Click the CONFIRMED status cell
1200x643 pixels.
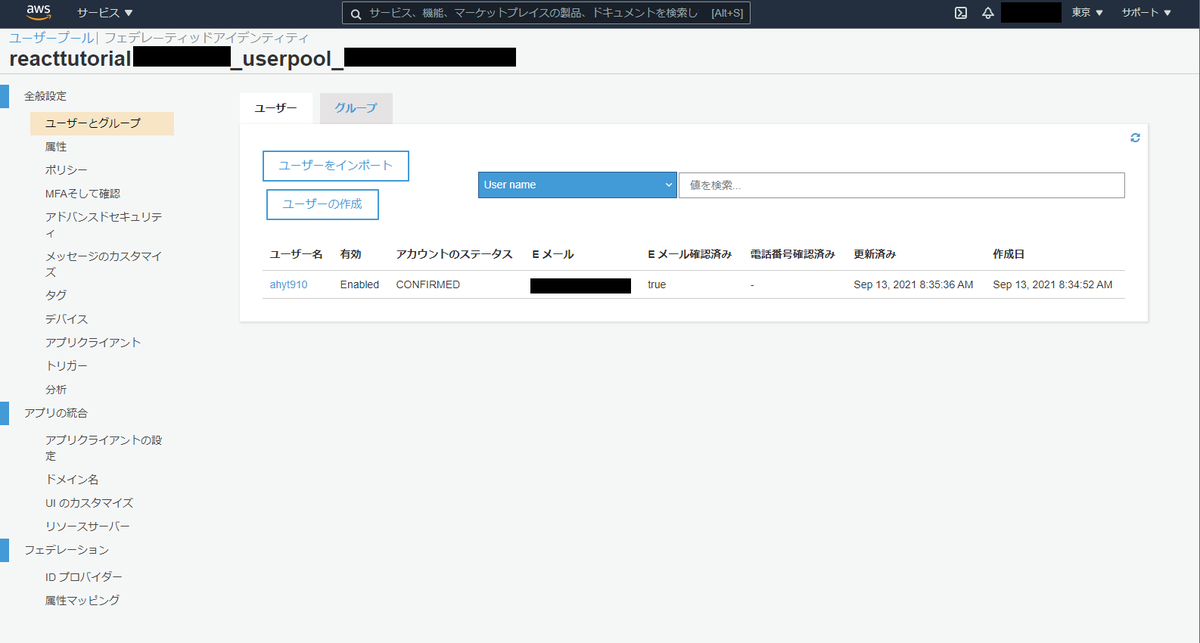[x=428, y=285]
